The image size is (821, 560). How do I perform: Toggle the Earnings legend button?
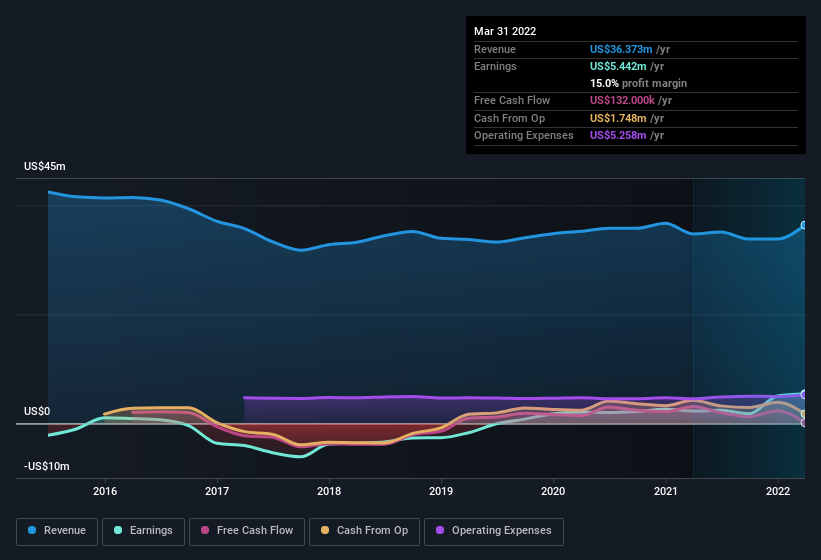(x=143, y=531)
